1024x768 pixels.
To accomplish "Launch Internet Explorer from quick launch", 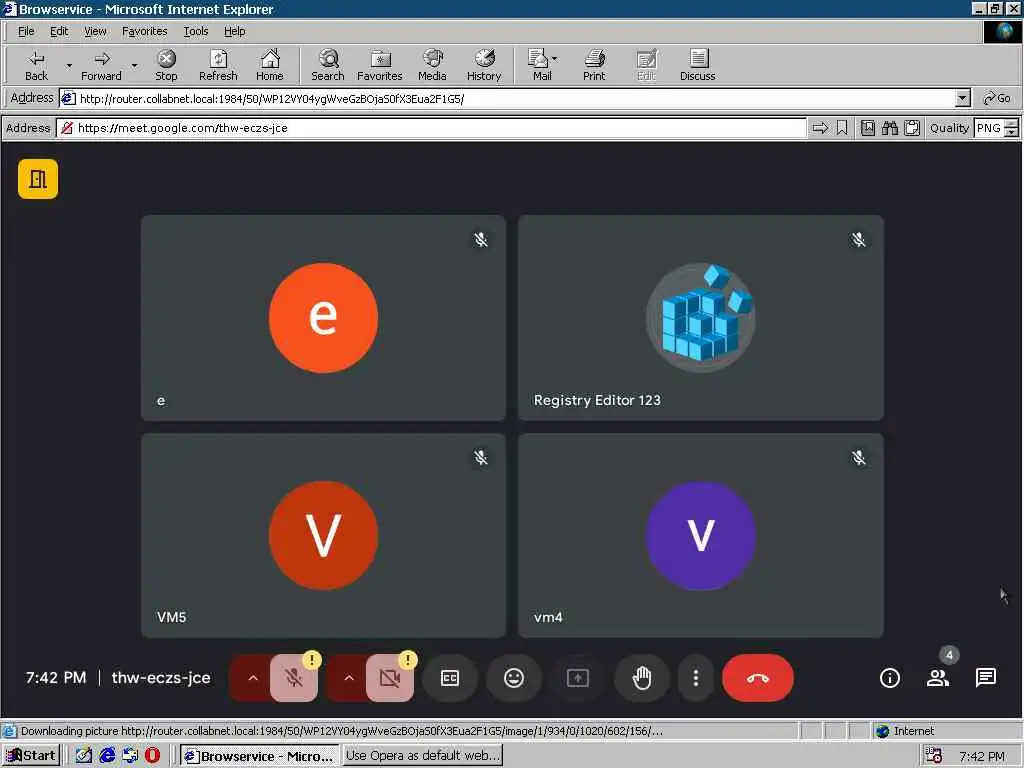I will (x=107, y=756).
